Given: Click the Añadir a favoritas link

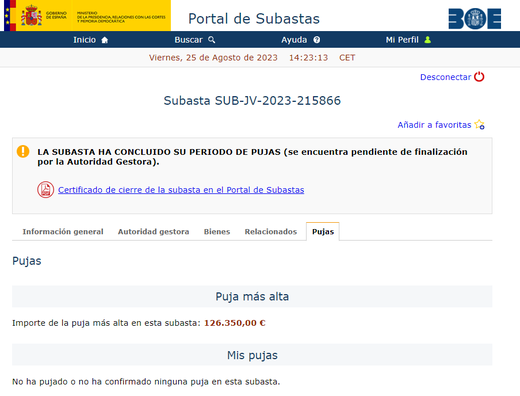Looking at the screenshot, I should [x=434, y=125].
